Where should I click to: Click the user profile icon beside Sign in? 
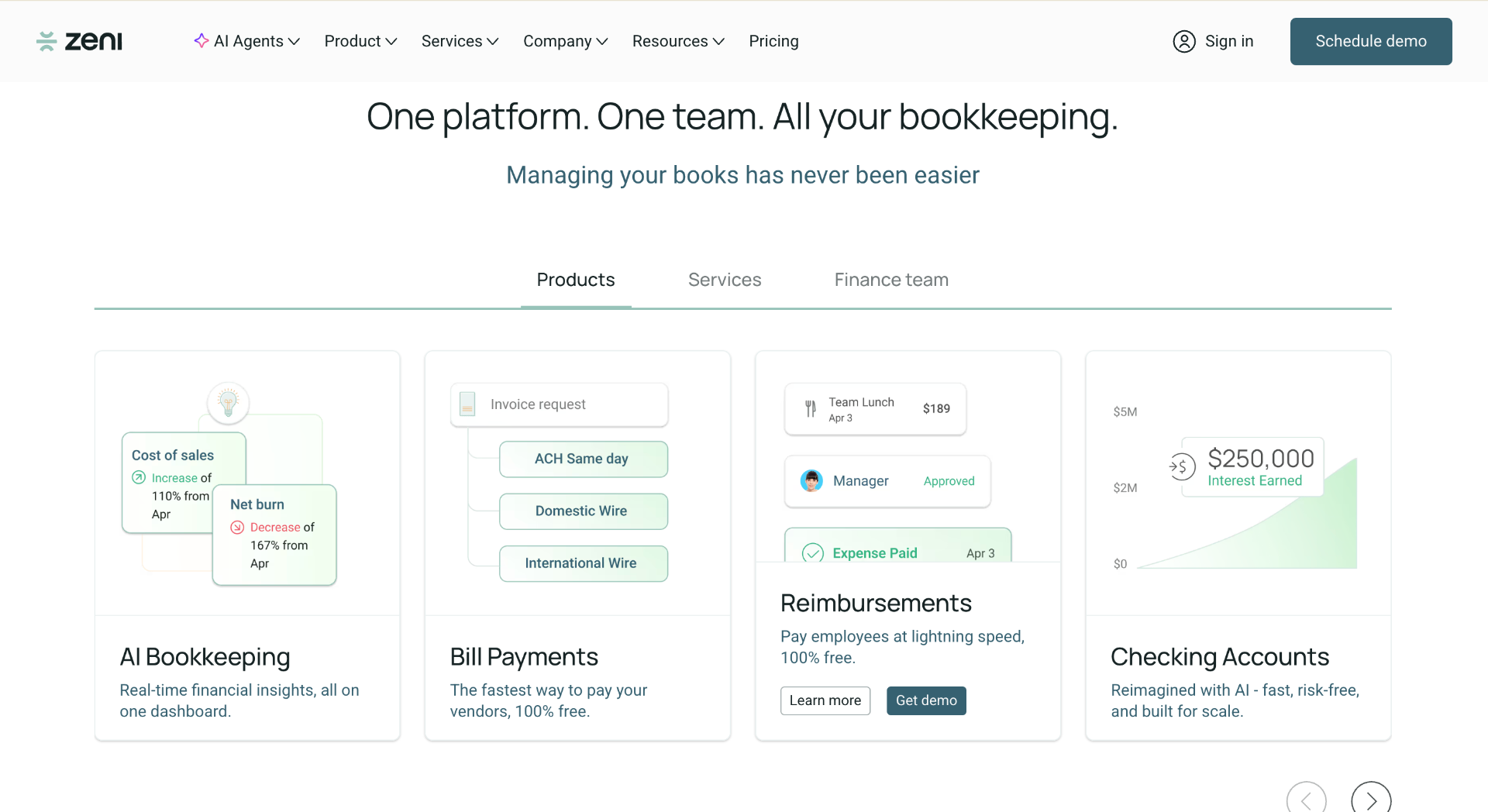(x=1184, y=41)
